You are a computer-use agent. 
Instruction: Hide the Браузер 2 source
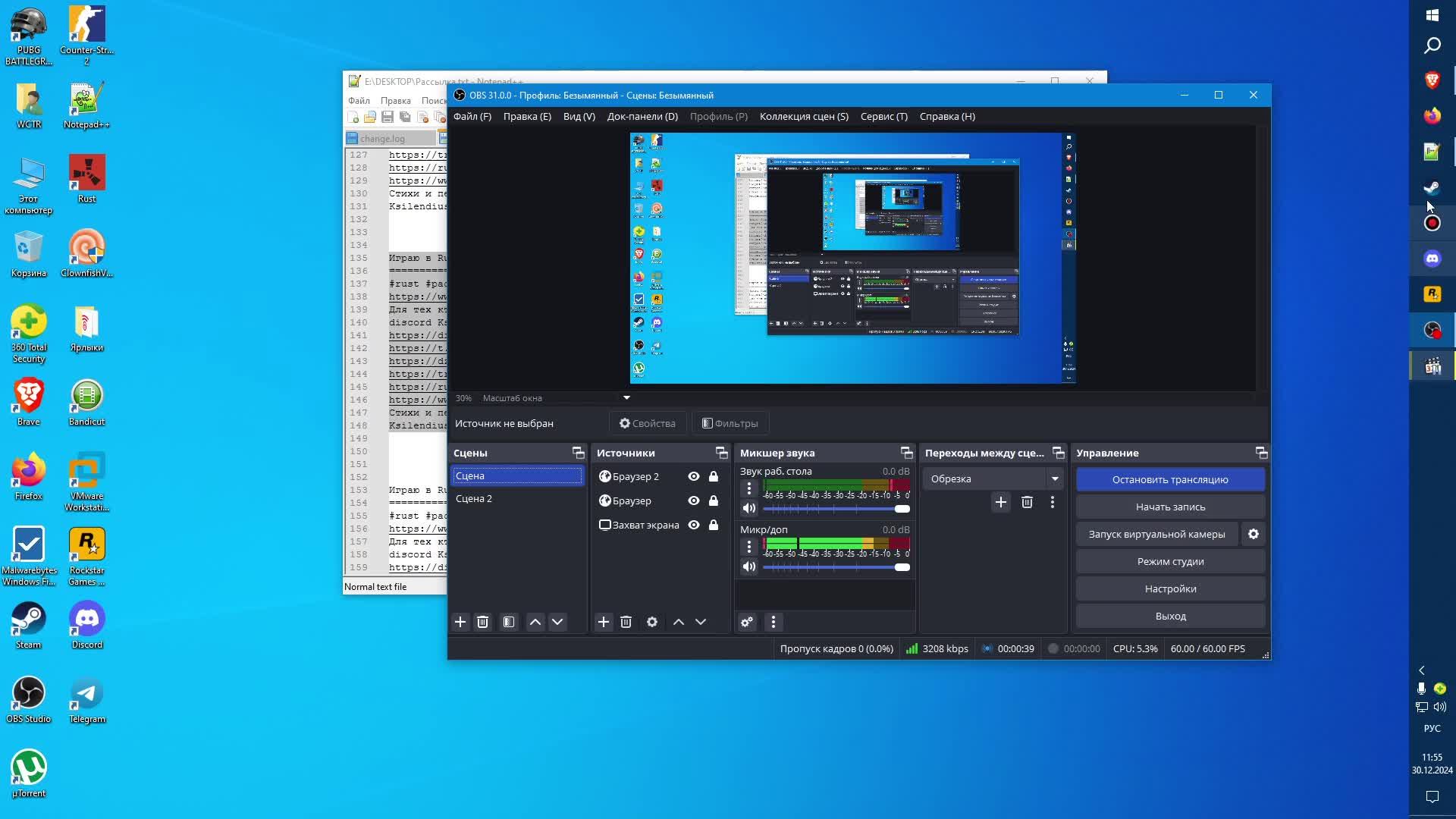coord(693,476)
